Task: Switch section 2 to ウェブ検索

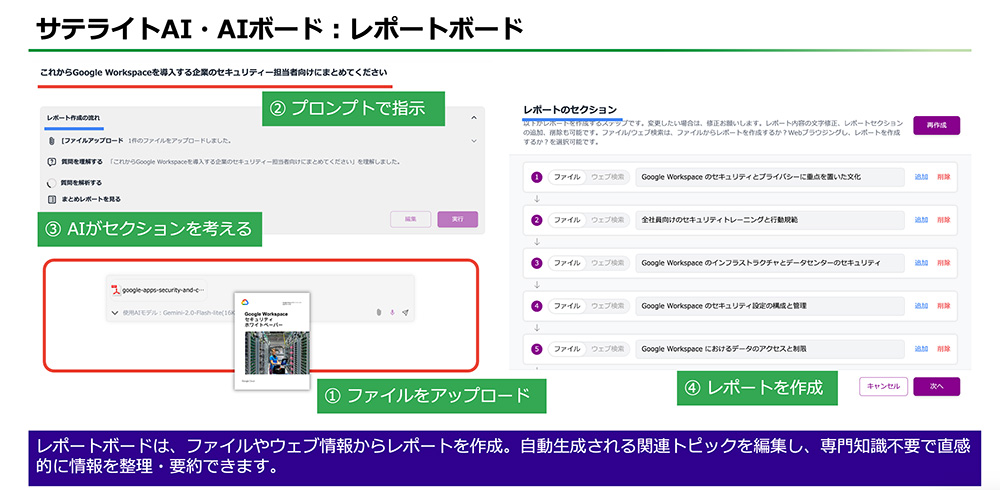Action: click(608, 220)
